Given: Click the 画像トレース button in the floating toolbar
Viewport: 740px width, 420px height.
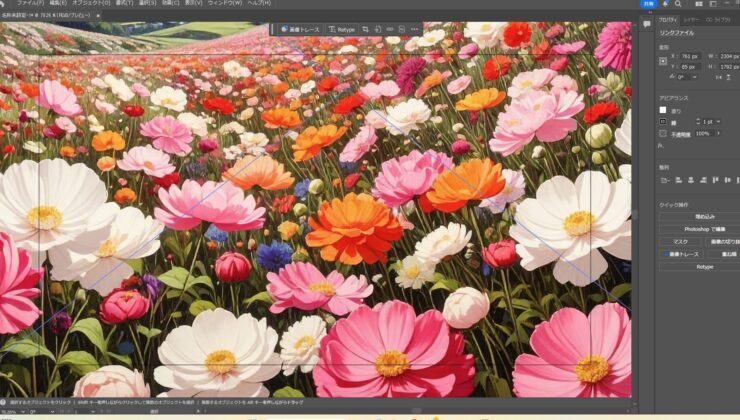Looking at the screenshot, I should 300,30.
